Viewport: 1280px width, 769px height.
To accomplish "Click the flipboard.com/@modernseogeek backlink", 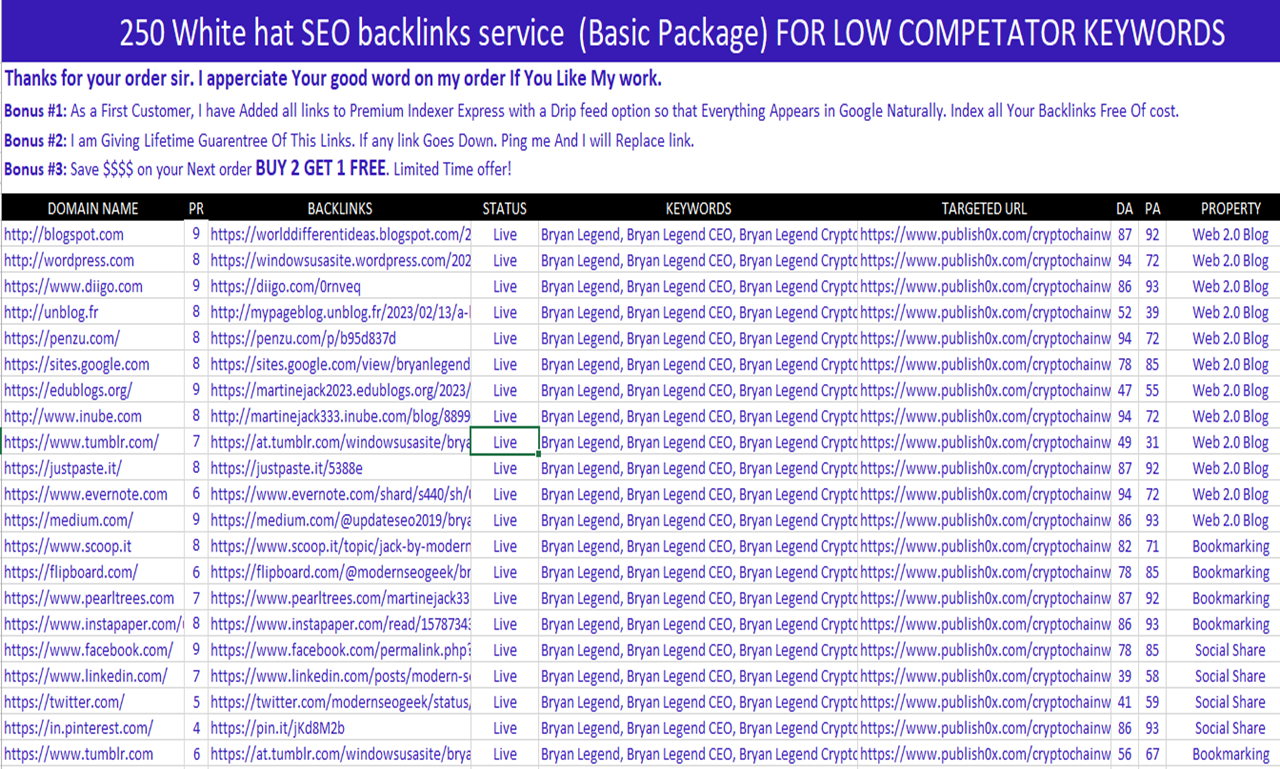I will tap(341, 572).
